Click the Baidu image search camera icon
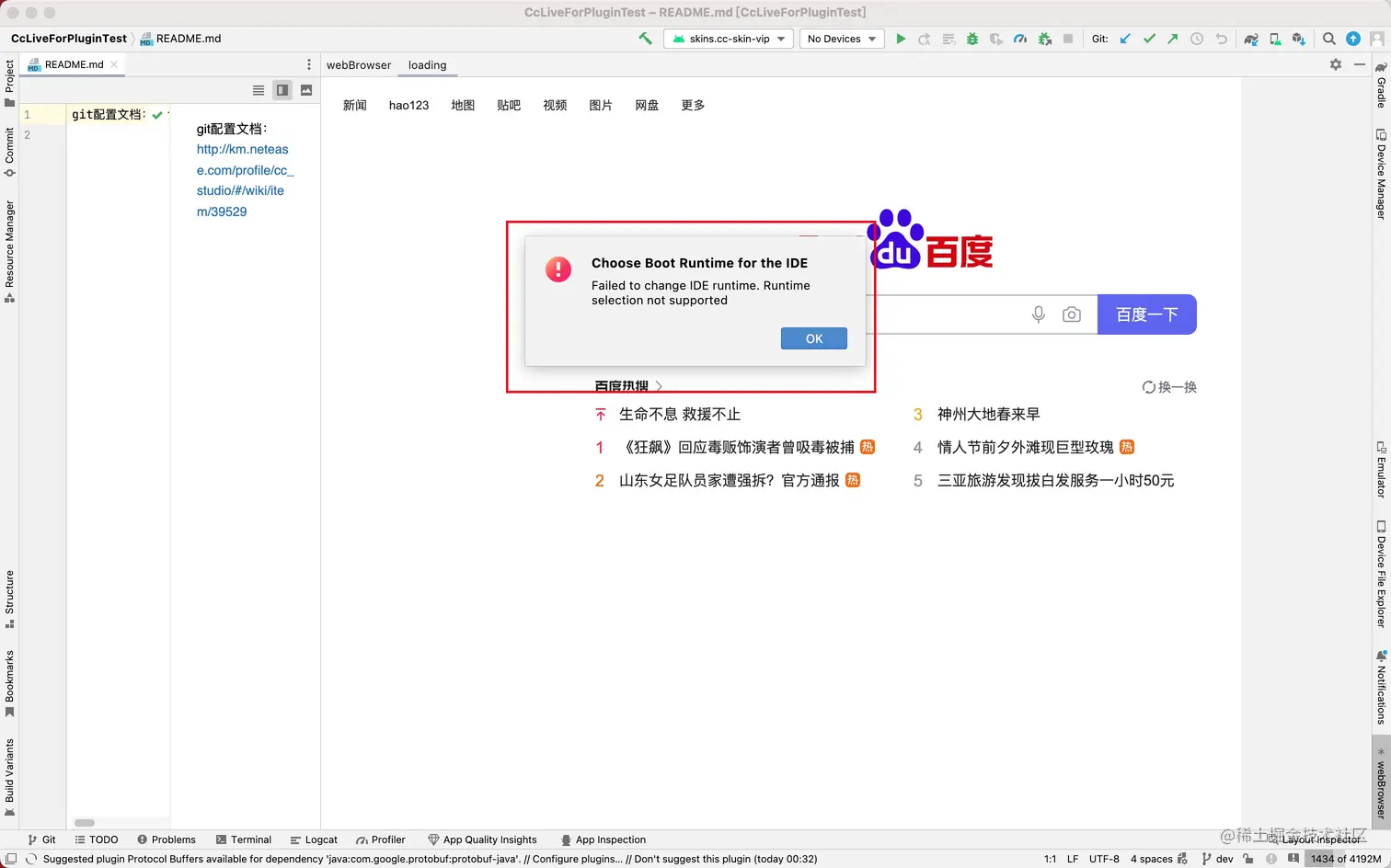The height and width of the screenshot is (868, 1391). pos(1072,314)
